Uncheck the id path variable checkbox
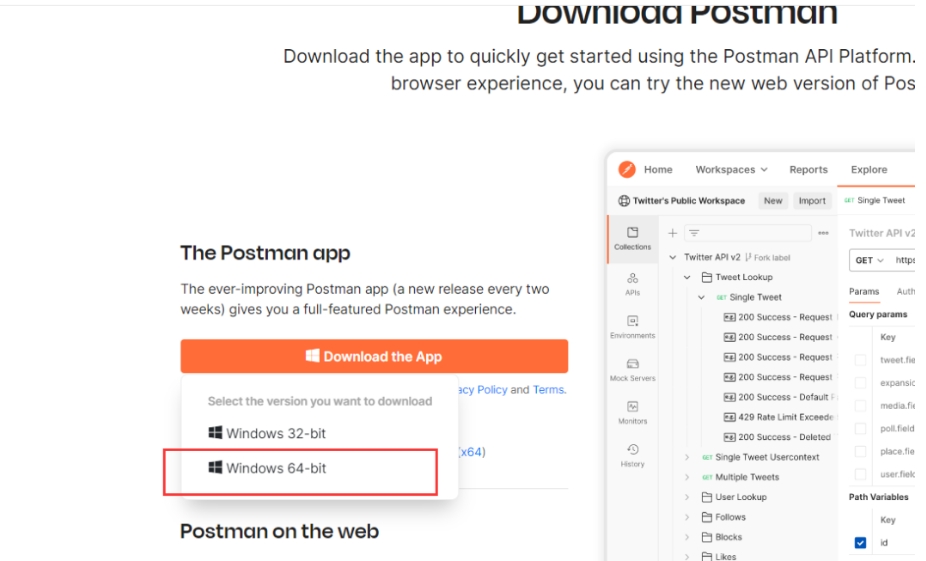Screen dimensions: 926x561 pos(860,543)
